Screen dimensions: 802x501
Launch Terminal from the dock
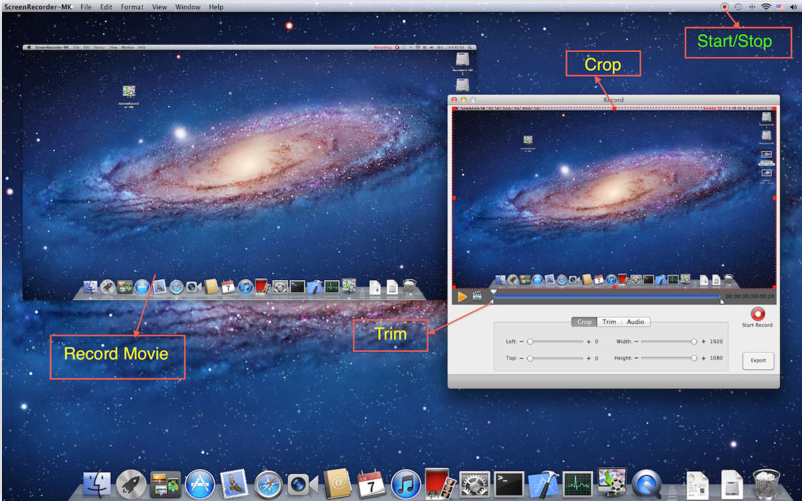pos(509,484)
